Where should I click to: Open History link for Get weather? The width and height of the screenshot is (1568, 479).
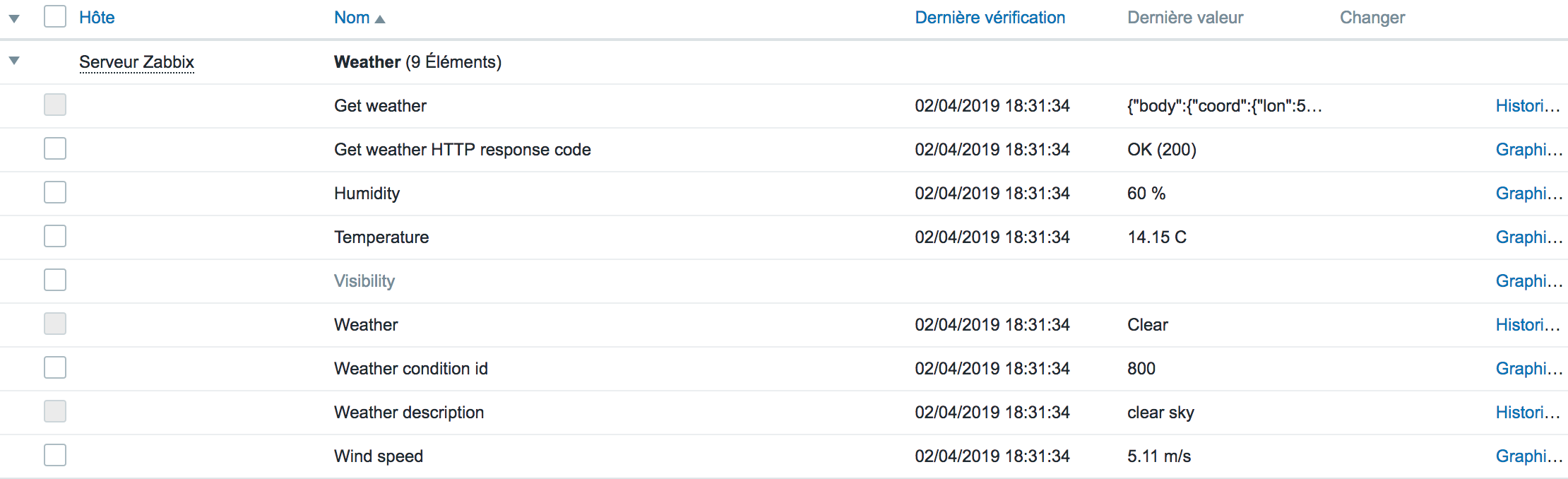tap(1527, 106)
